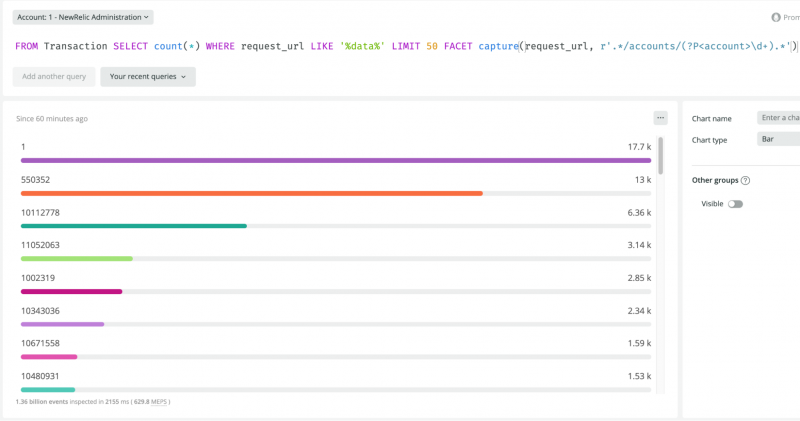Click the Since 60 minutes ago label
Viewport: 800px width, 421px height.
(x=52, y=118)
